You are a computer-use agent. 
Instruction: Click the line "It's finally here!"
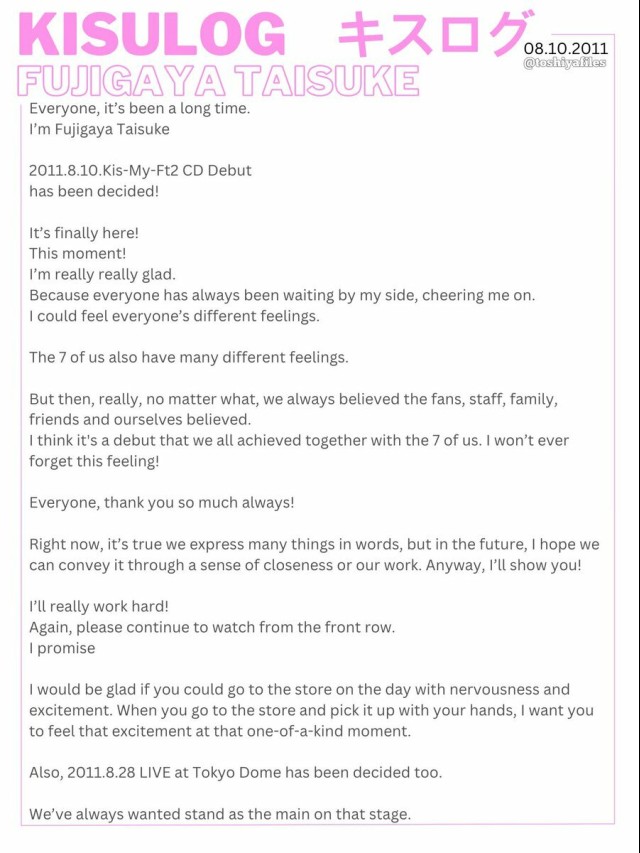(x=84, y=233)
